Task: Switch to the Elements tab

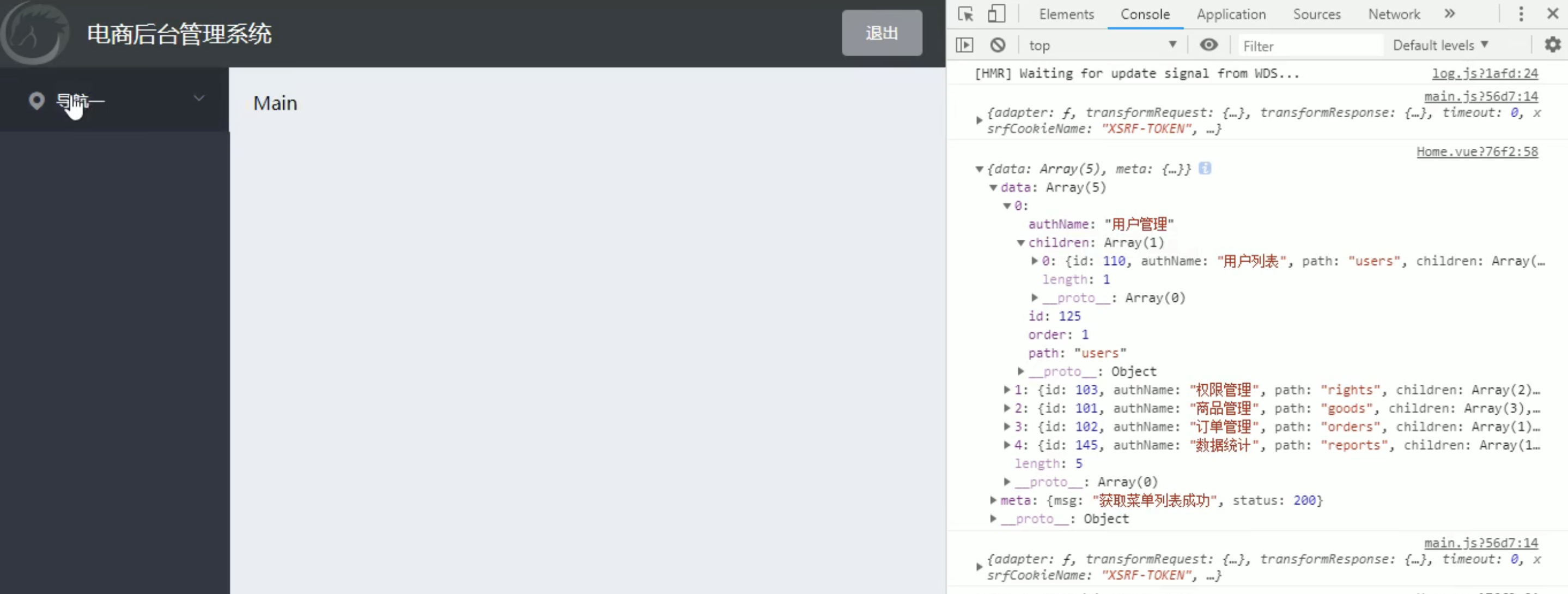Action: tap(1066, 14)
